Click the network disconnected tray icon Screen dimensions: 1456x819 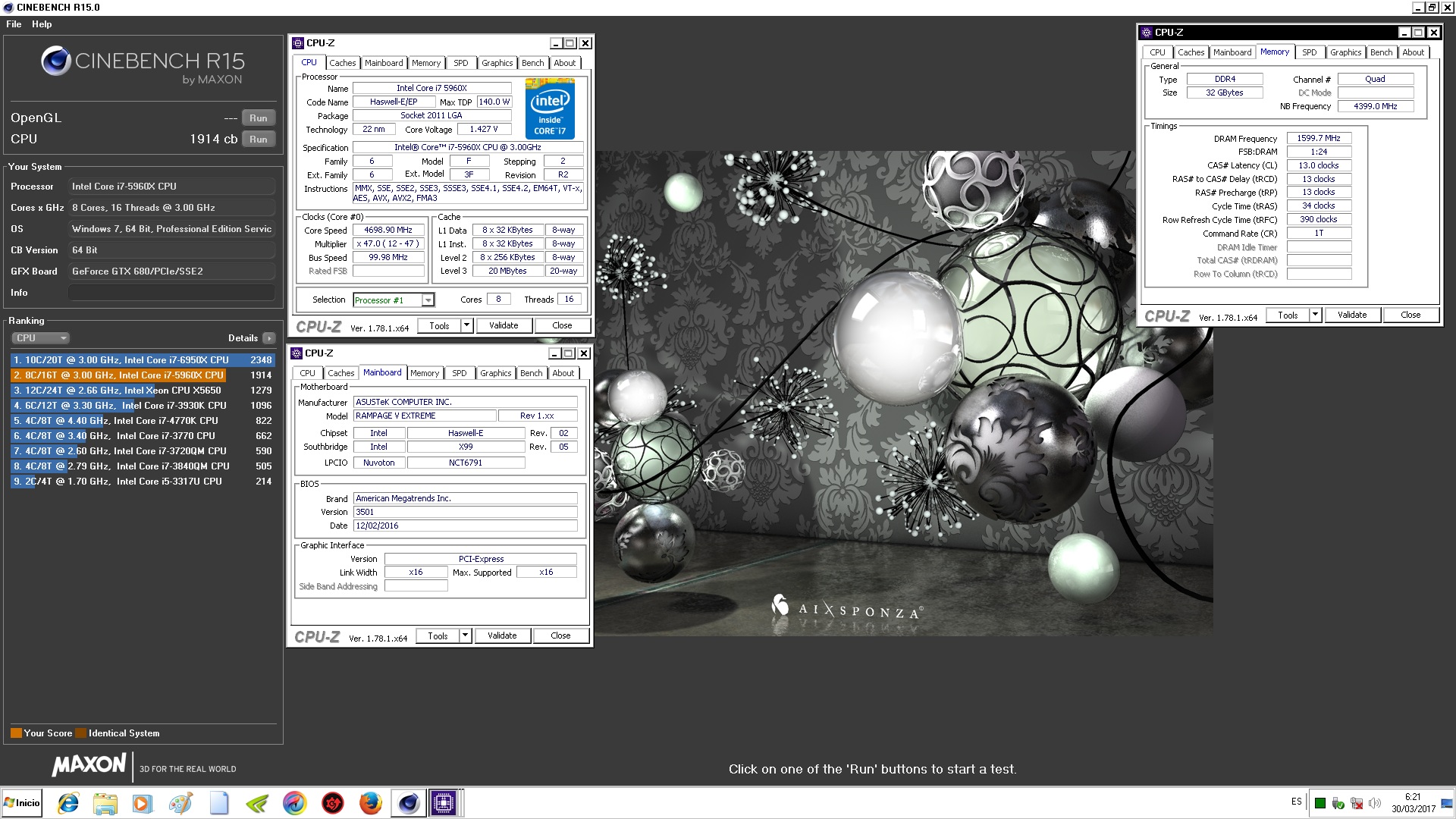tap(1357, 803)
